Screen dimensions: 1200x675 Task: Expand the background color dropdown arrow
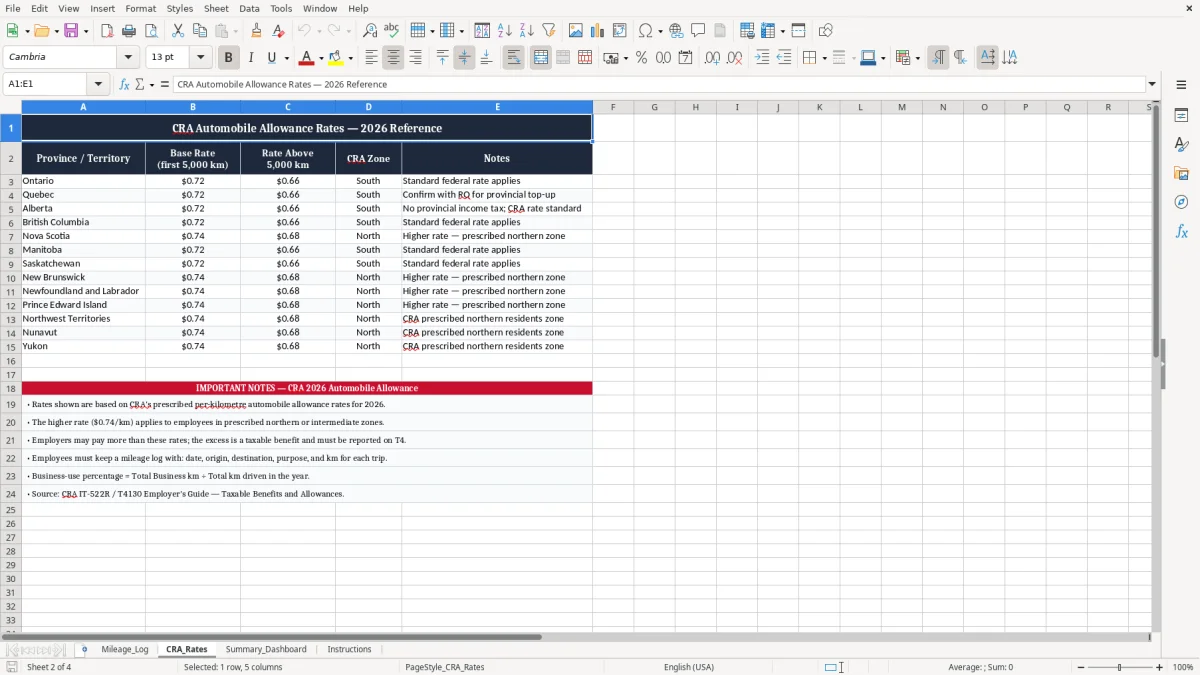click(350, 58)
